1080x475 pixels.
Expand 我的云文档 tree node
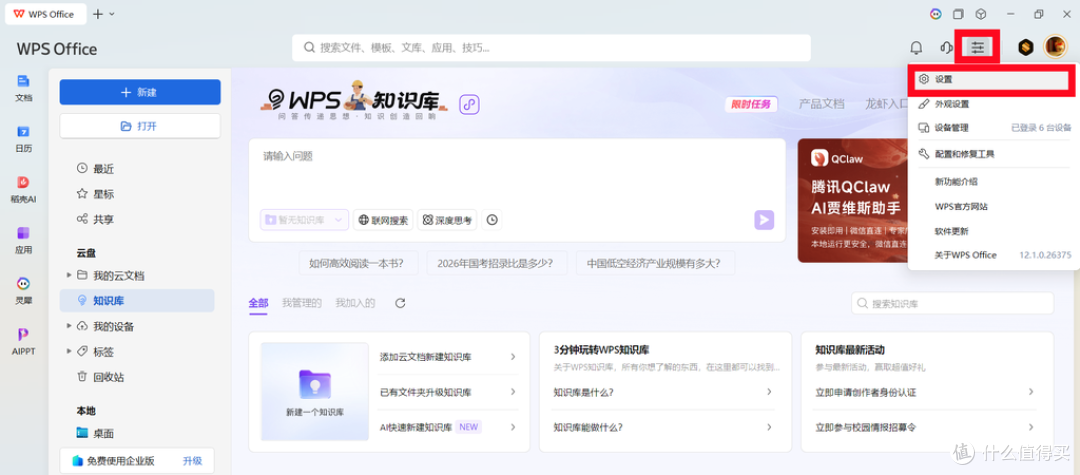69,275
